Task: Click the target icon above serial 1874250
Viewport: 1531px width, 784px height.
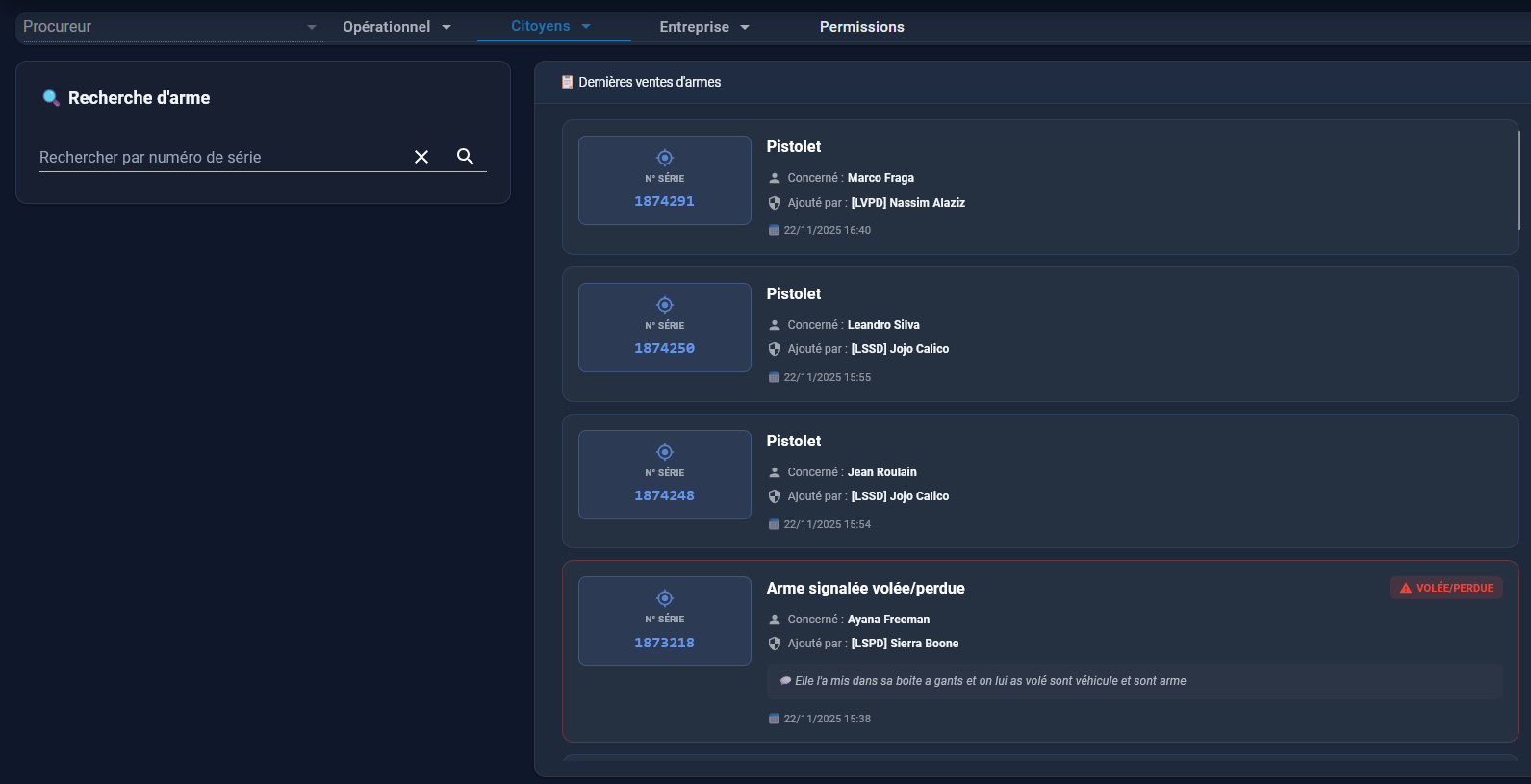Action: [664, 305]
